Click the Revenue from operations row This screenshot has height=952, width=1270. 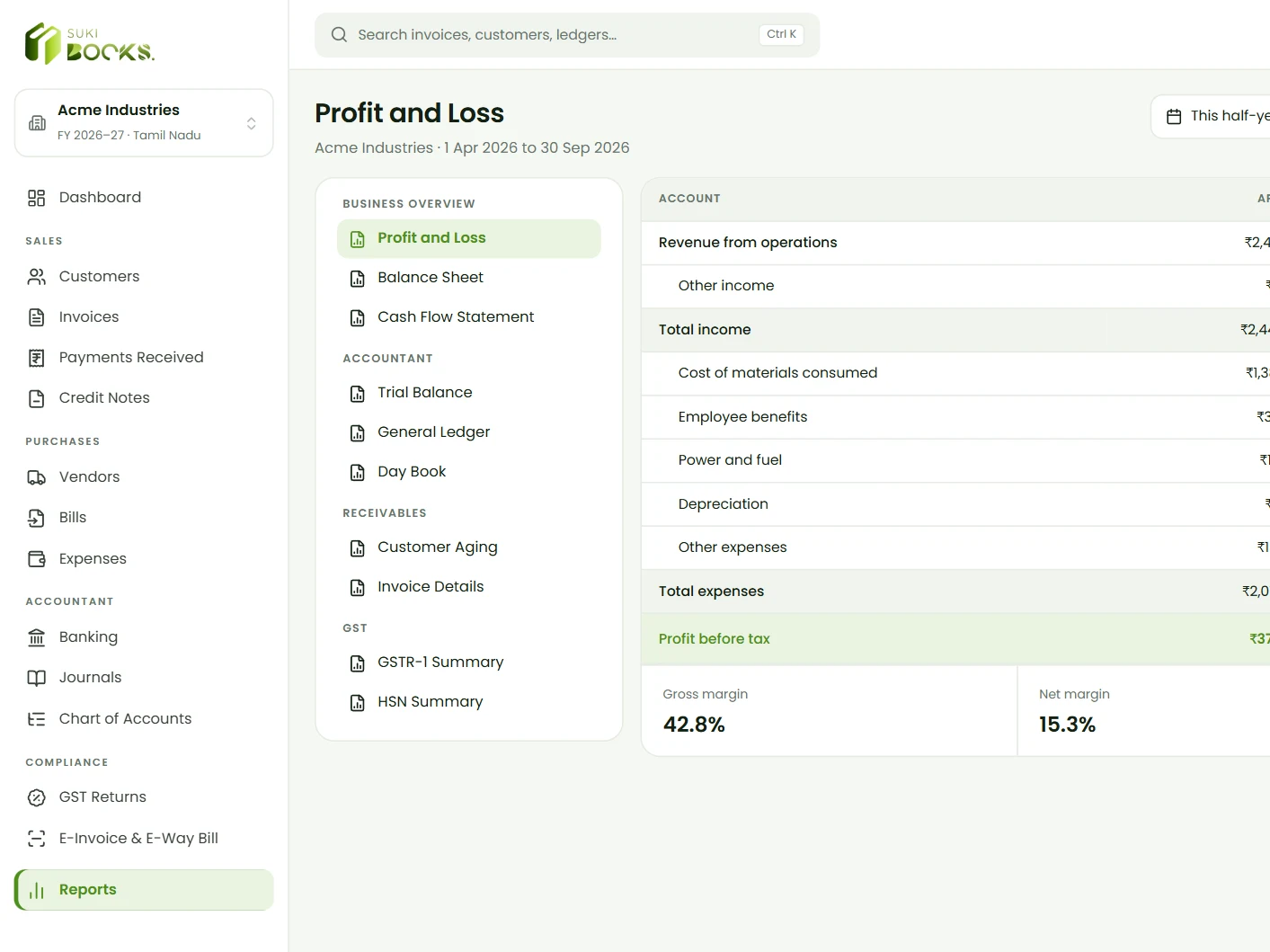tap(955, 243)
